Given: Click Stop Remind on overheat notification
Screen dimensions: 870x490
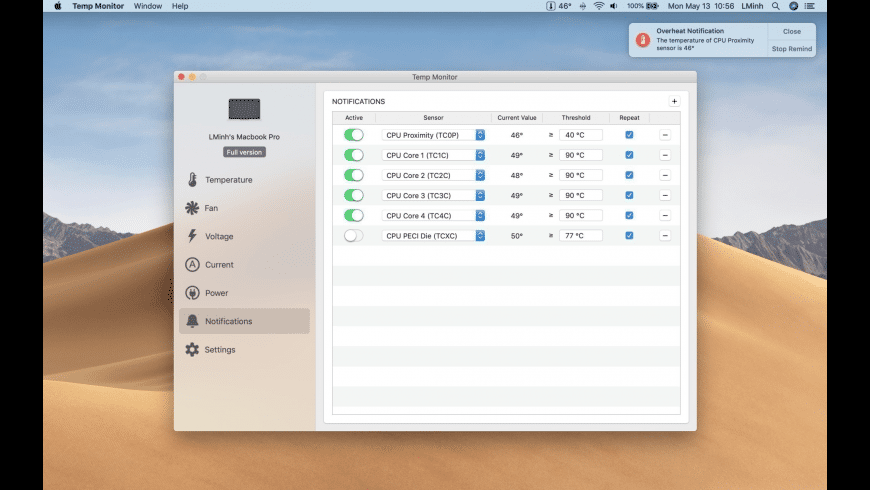Looking at the screenshot, I should 792,49.
